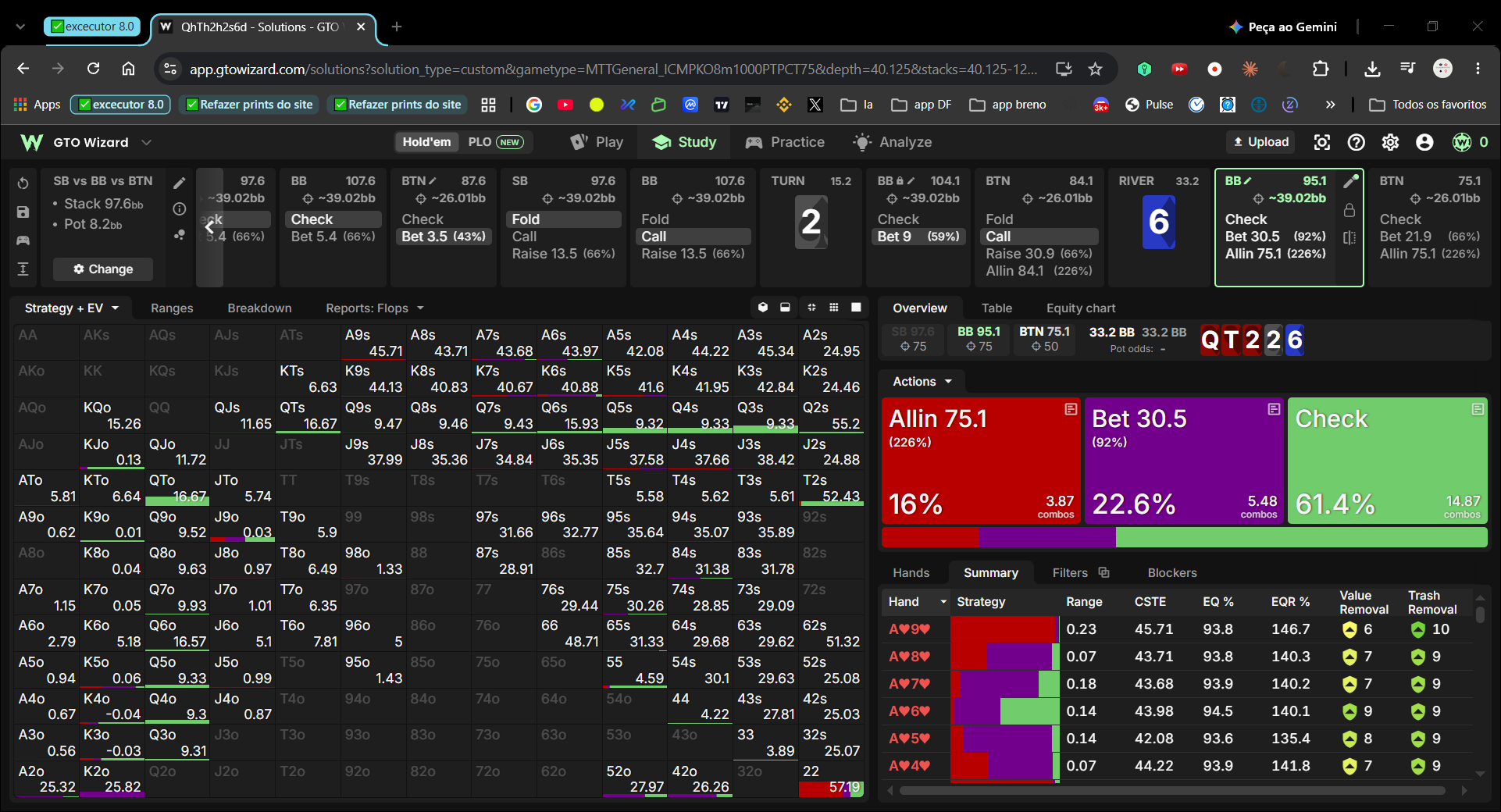This screenshot has height=812, width=1501.
Task: Open the help question-mark icon
Action: 1357,142
